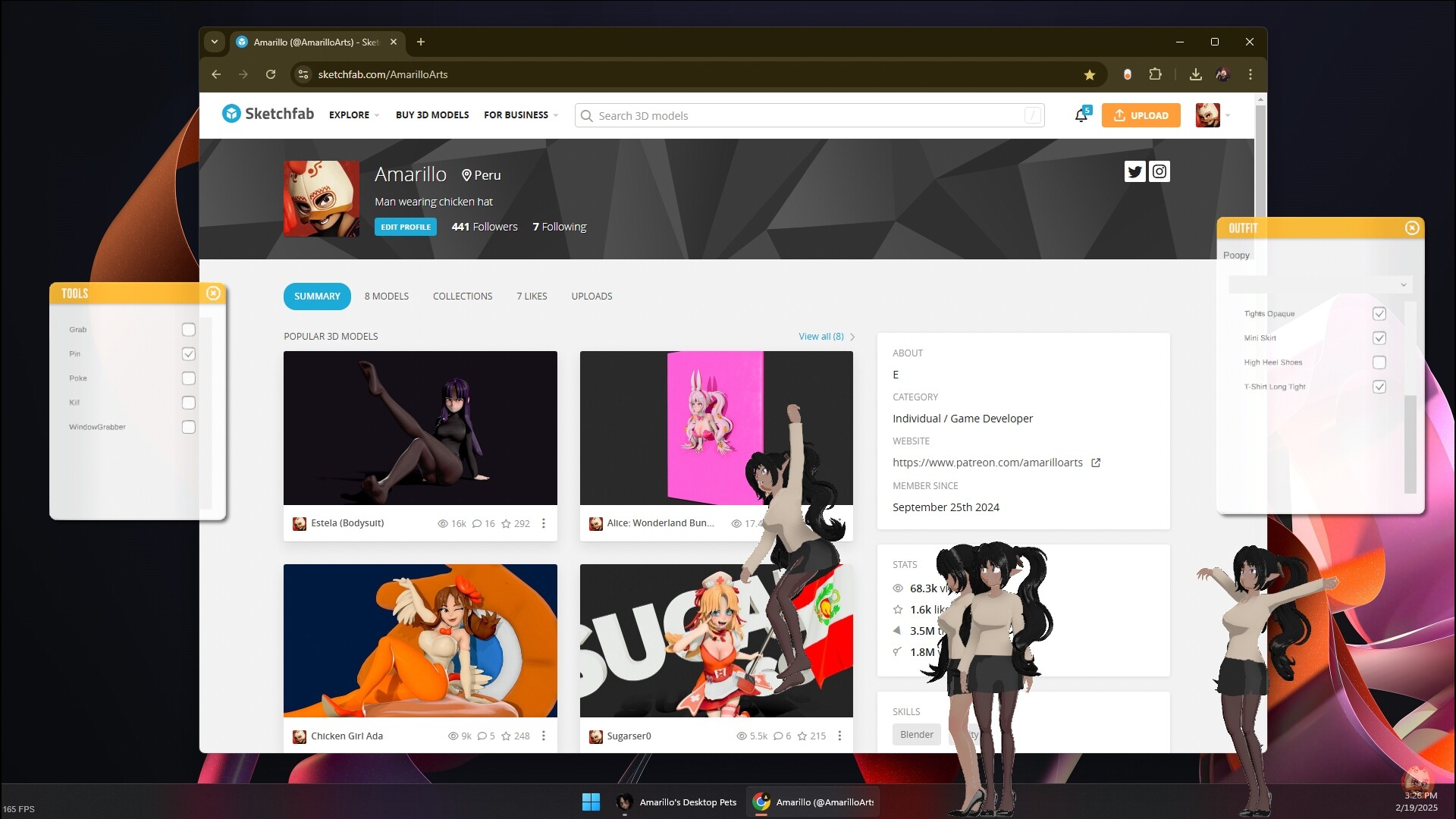Open the Patreon website link
The height and width of the screenshot is (819, 1456).
click(987, 463)
